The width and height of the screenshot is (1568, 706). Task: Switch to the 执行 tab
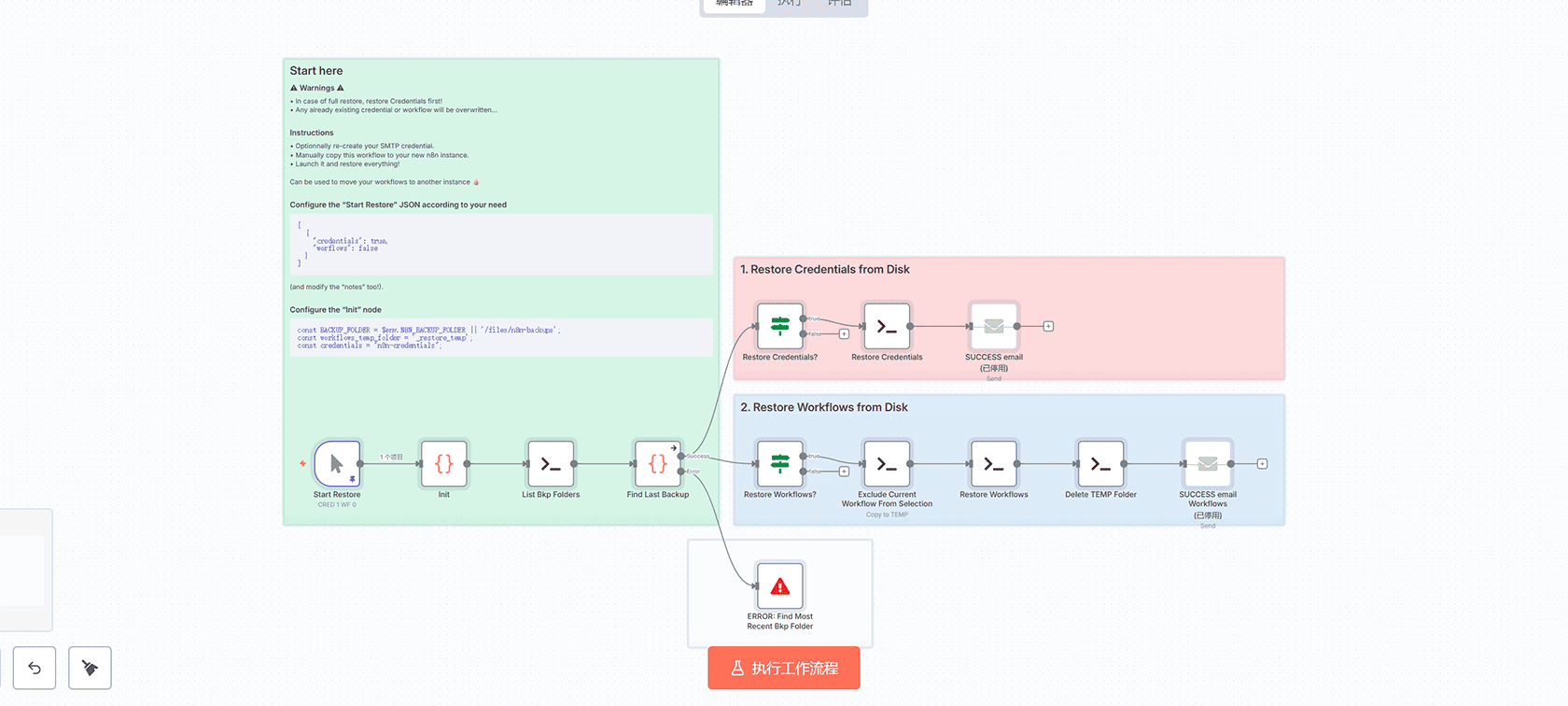click(x=789, y=4)
